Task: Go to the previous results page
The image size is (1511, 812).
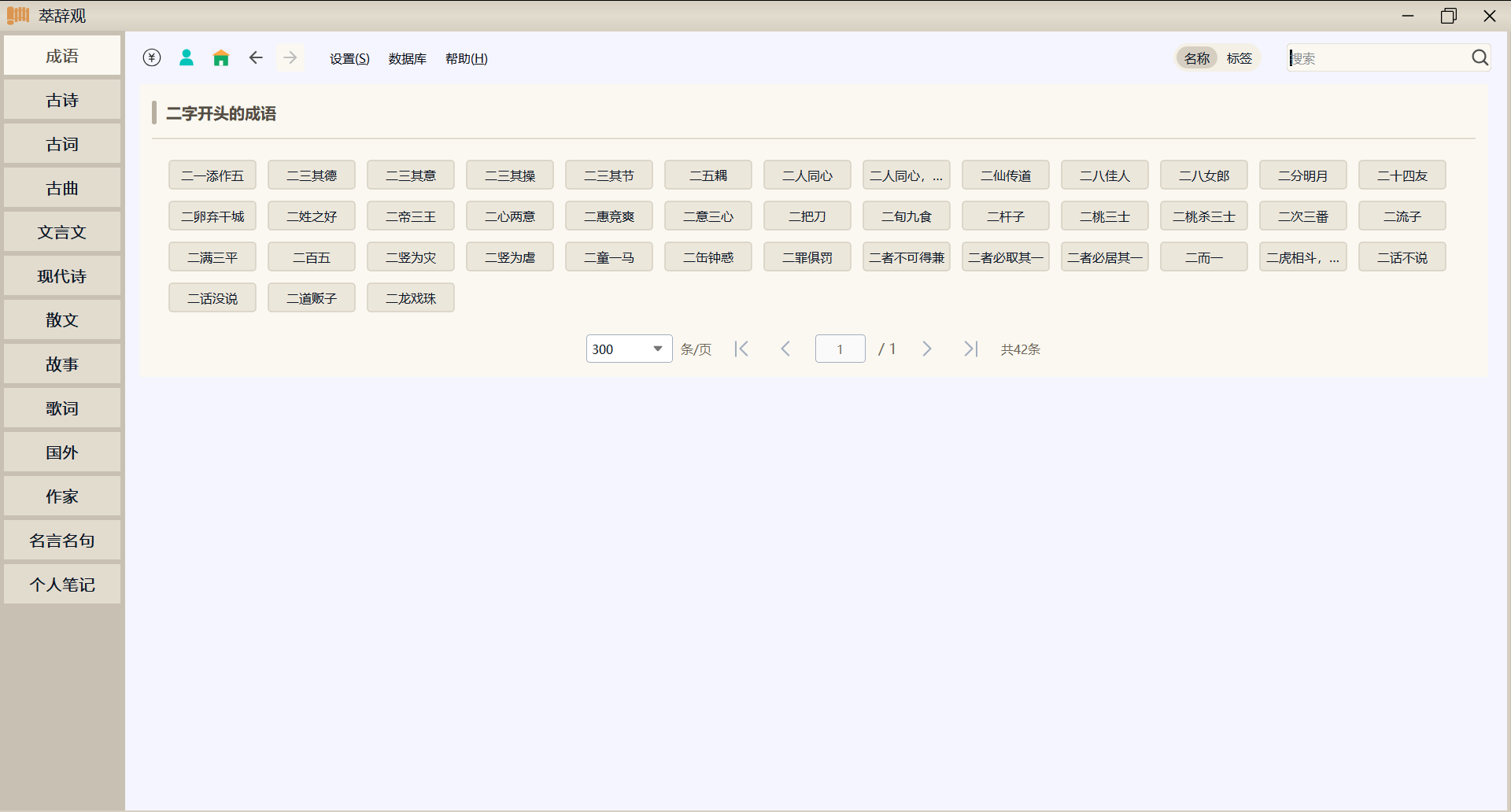Action: (785, 349)
